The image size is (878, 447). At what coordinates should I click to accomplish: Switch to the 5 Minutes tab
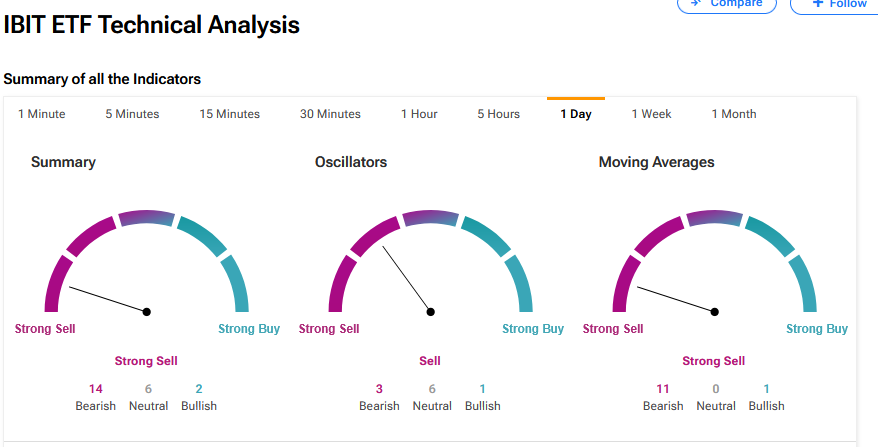pos(132,114)
